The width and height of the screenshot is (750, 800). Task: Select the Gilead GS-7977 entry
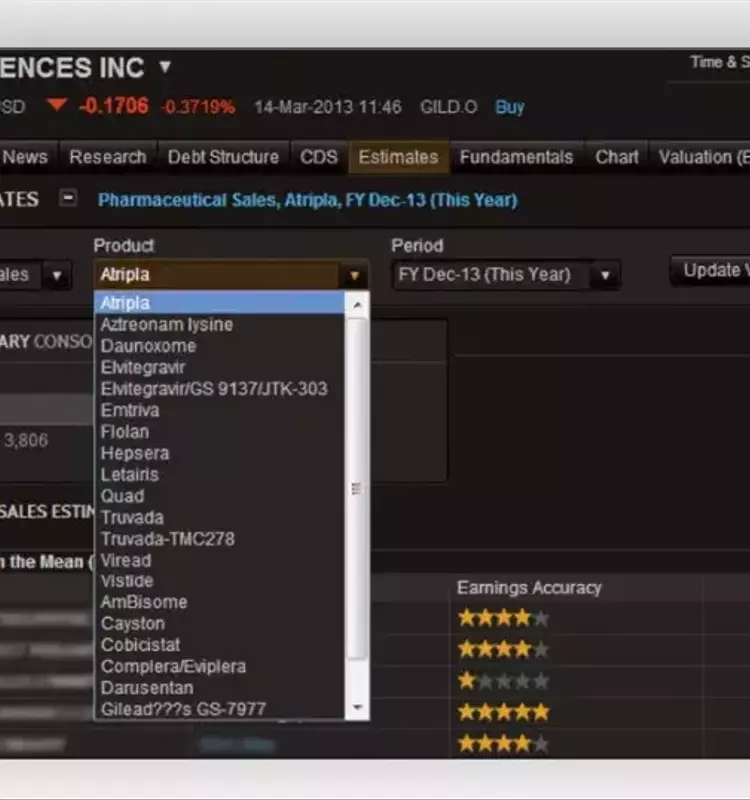[219, 709]
